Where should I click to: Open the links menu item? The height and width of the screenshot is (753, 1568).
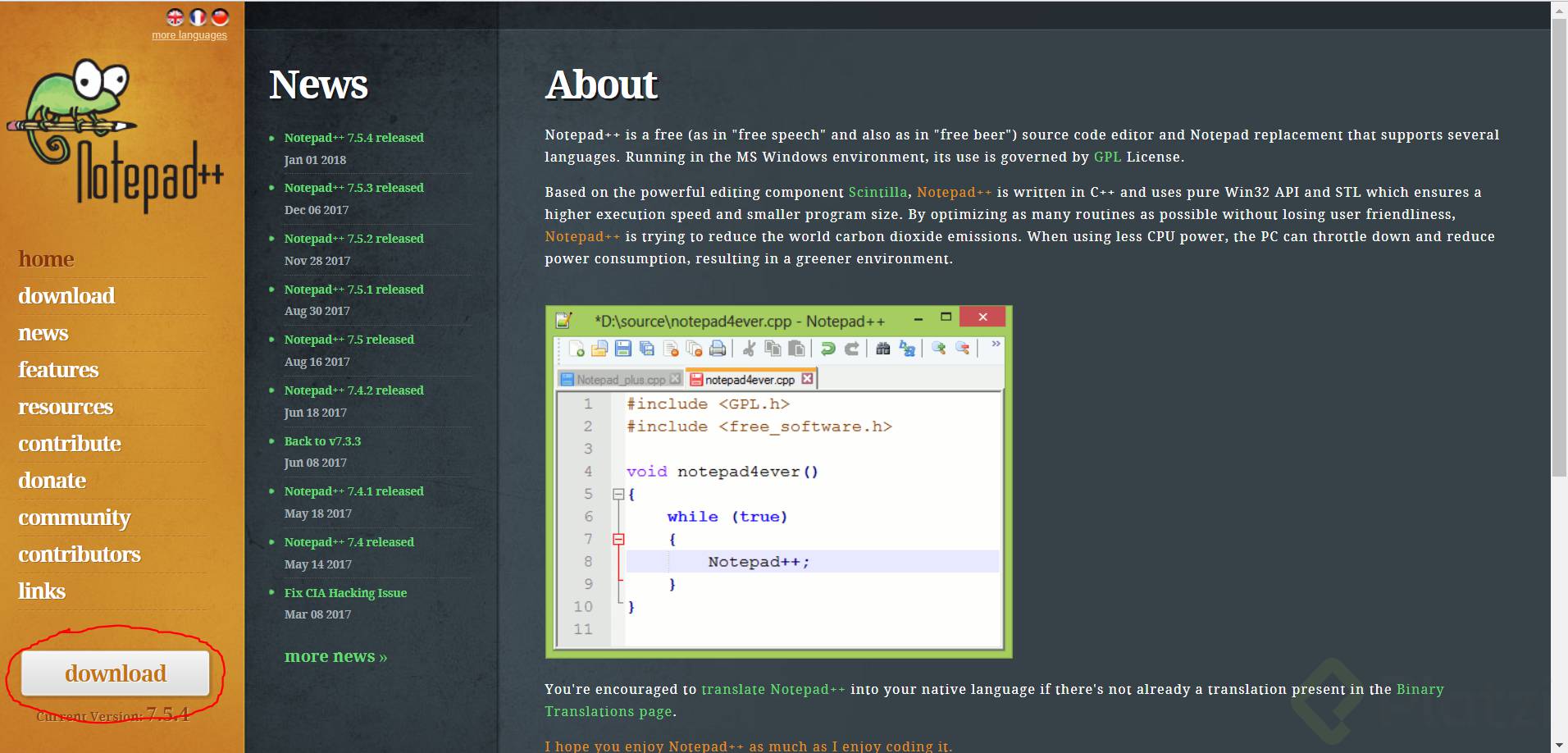[x=42, y=591]
